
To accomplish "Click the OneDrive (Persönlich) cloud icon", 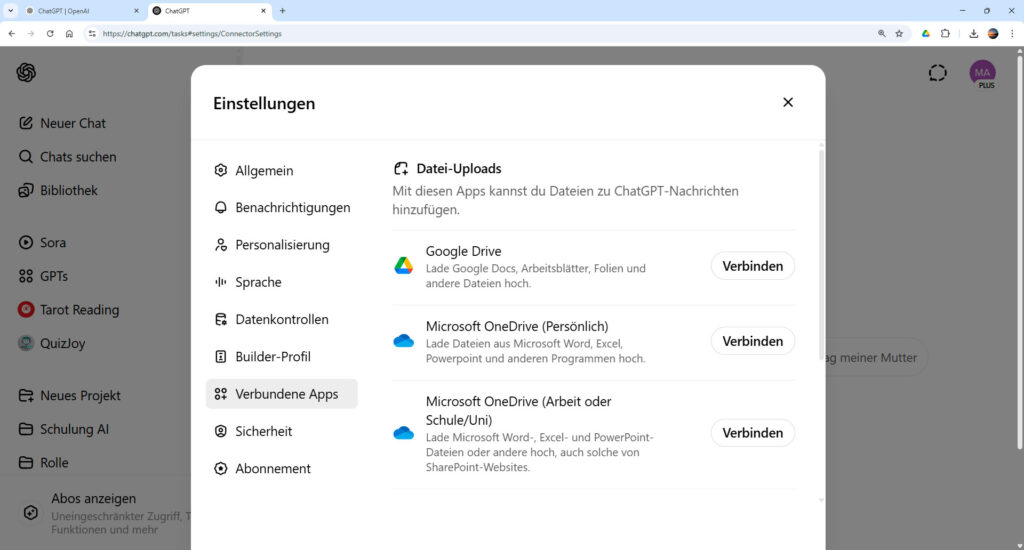I will (404, 340).
